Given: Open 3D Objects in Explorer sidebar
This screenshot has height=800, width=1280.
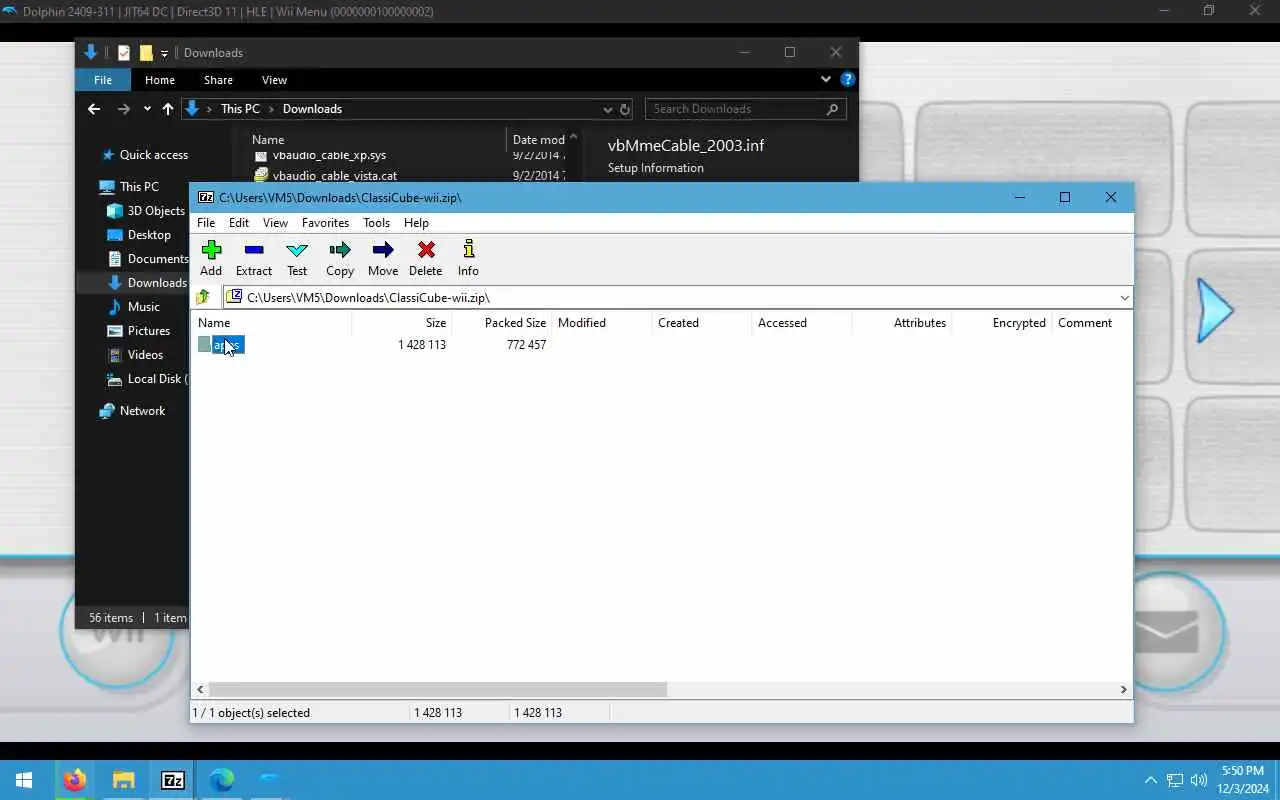Looking at the screenshot, I should coord(147,211).
